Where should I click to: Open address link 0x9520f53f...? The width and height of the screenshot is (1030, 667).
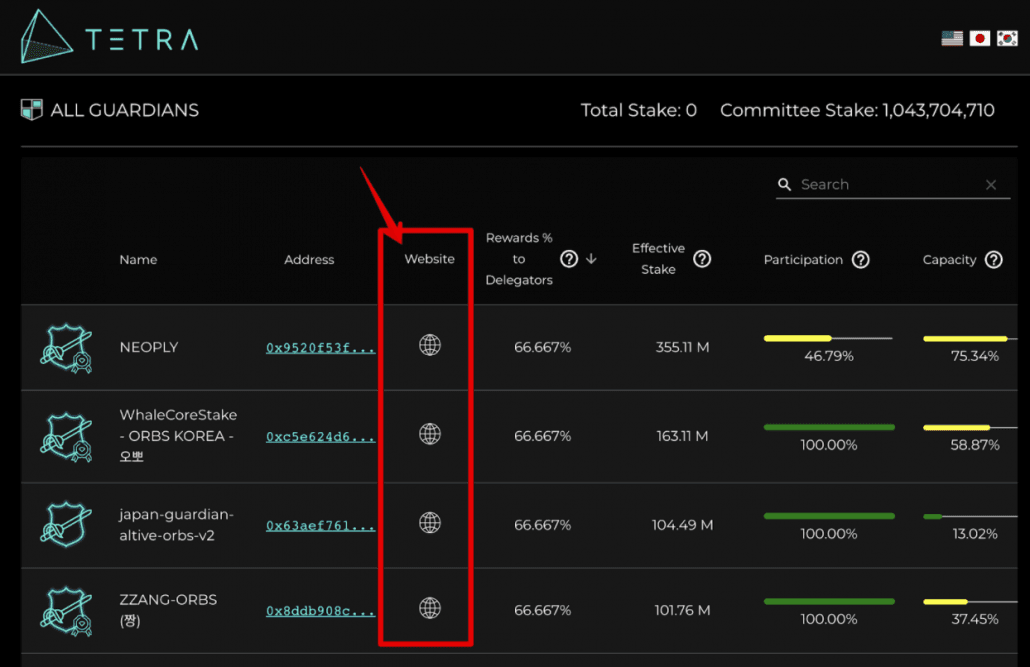pos(321,348)
